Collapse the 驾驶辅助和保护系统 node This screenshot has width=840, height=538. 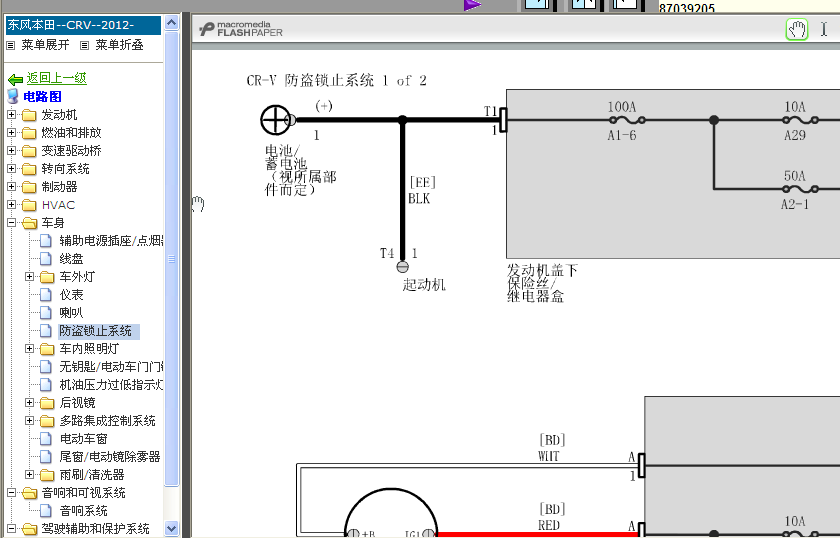click(11, 528)
